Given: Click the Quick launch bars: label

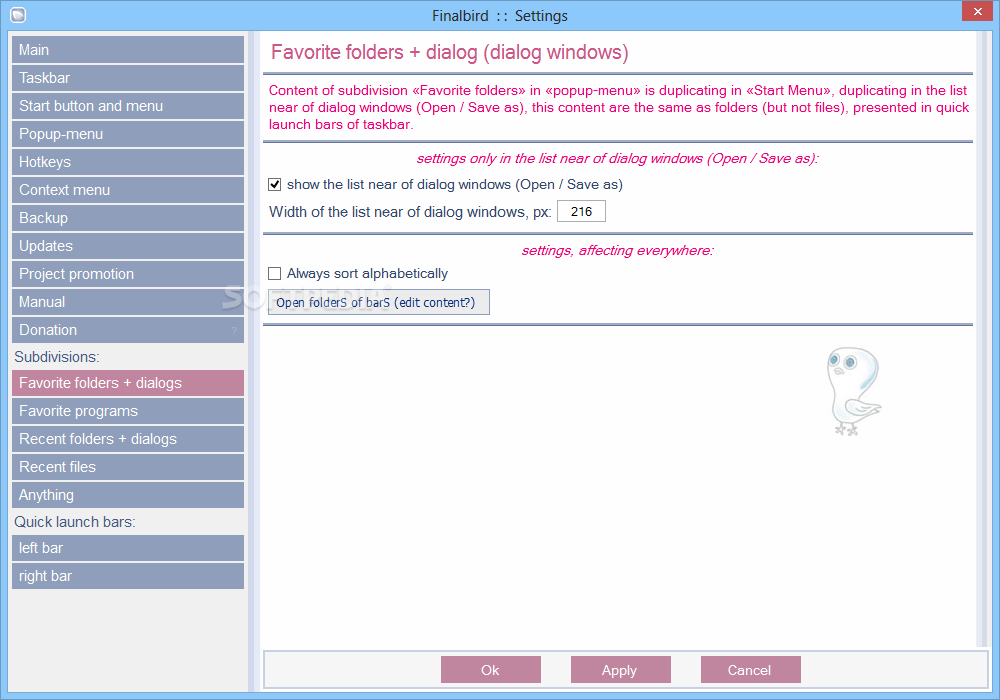Looking at the screenshot, I should [x=75, y=522].
